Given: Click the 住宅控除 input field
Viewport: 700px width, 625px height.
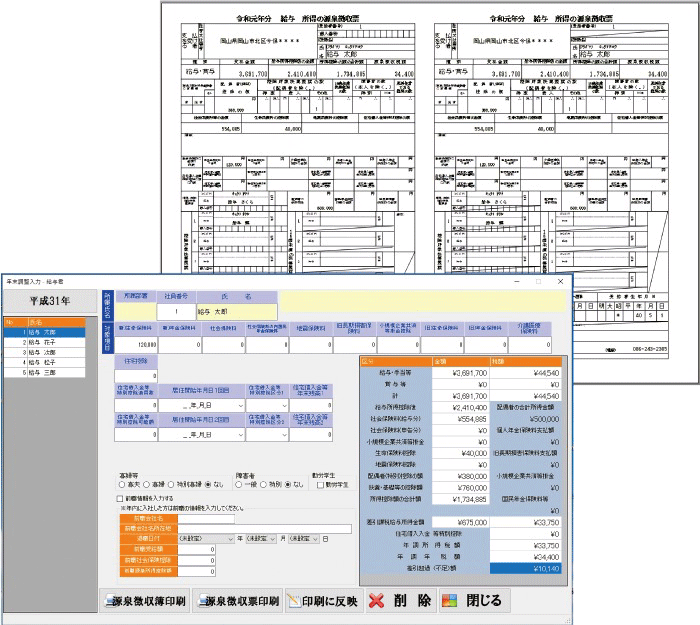Looking at the screenshot, I should click(x=136, y=376).
